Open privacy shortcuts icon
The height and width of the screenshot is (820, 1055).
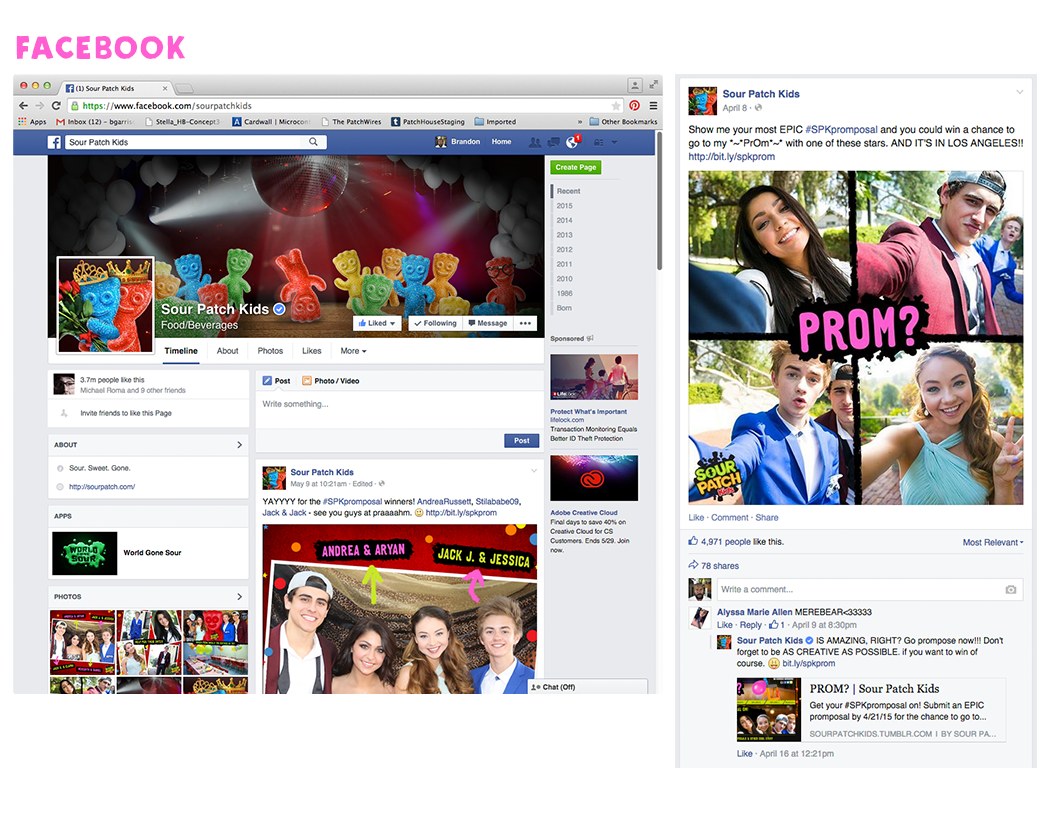point(598,142)
